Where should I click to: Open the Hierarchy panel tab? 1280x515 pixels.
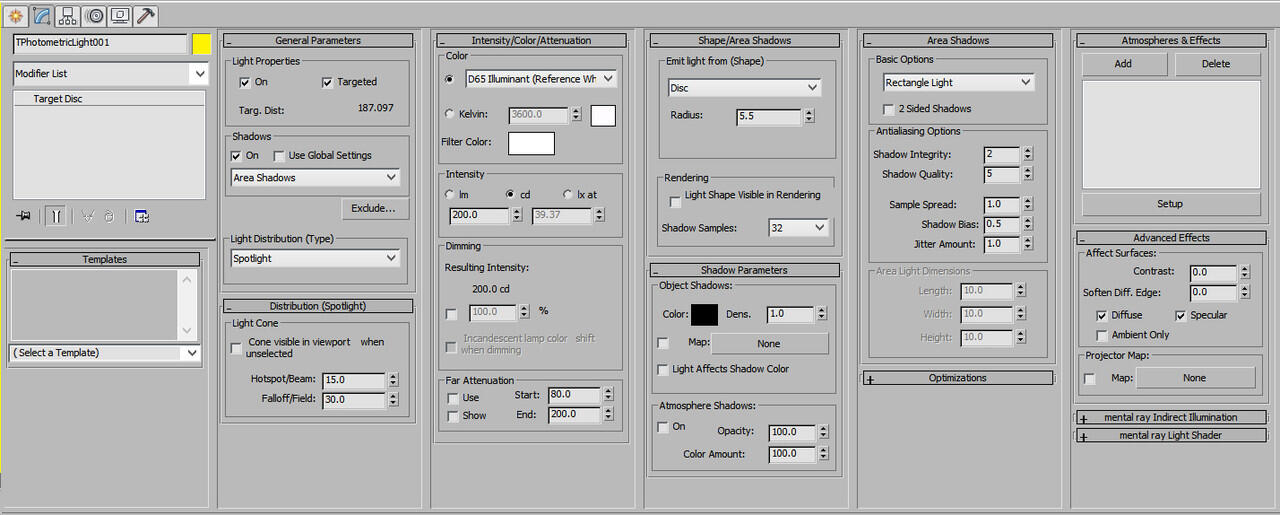coord(68,15)
